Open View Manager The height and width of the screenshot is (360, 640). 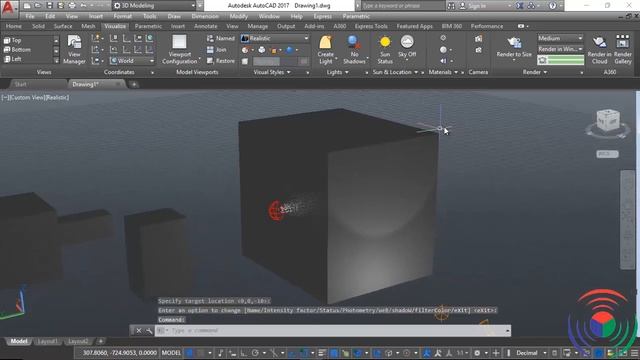tap(74, 49)
